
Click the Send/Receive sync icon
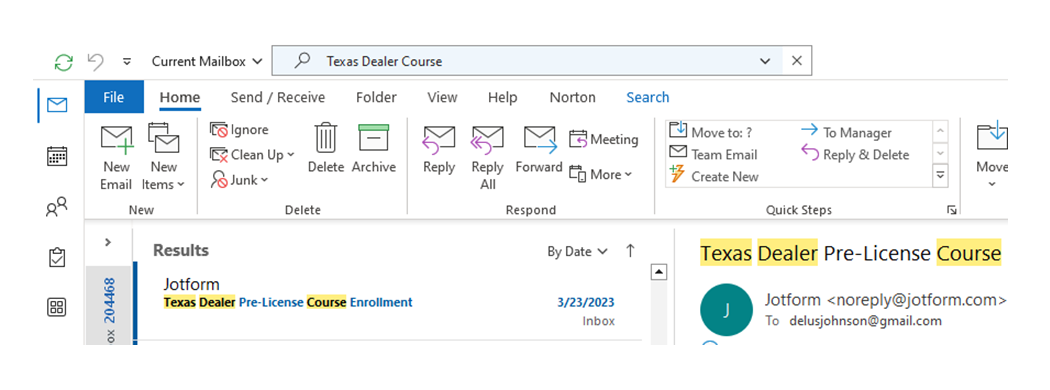(64, 62)
